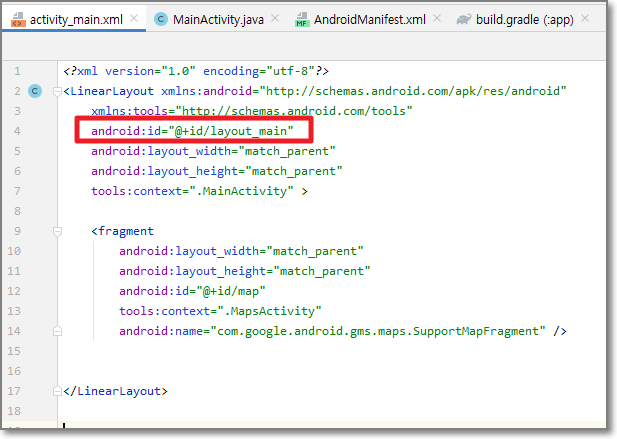This screenshot has height=439, width=617.
Task: Click the <fragment opening tag text
Action: [122, 231]
